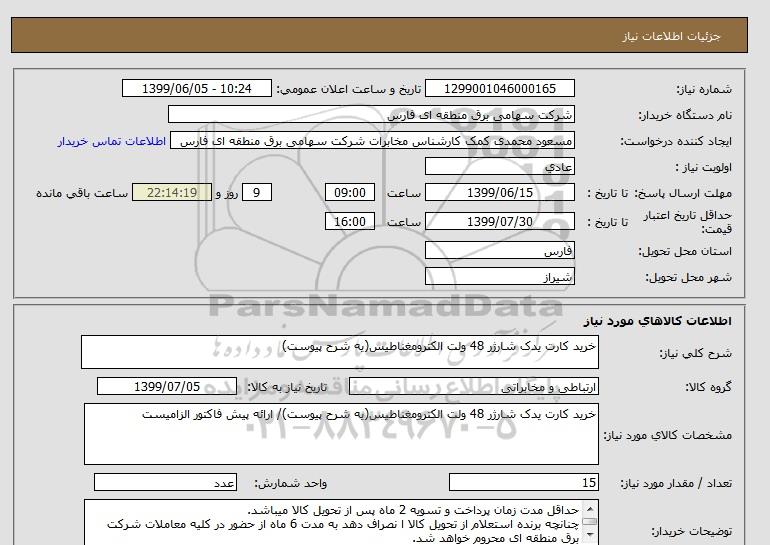This screenshot has width=770, height=545.
Task: Click the label گروه کالا
Action: pos(709,387)
